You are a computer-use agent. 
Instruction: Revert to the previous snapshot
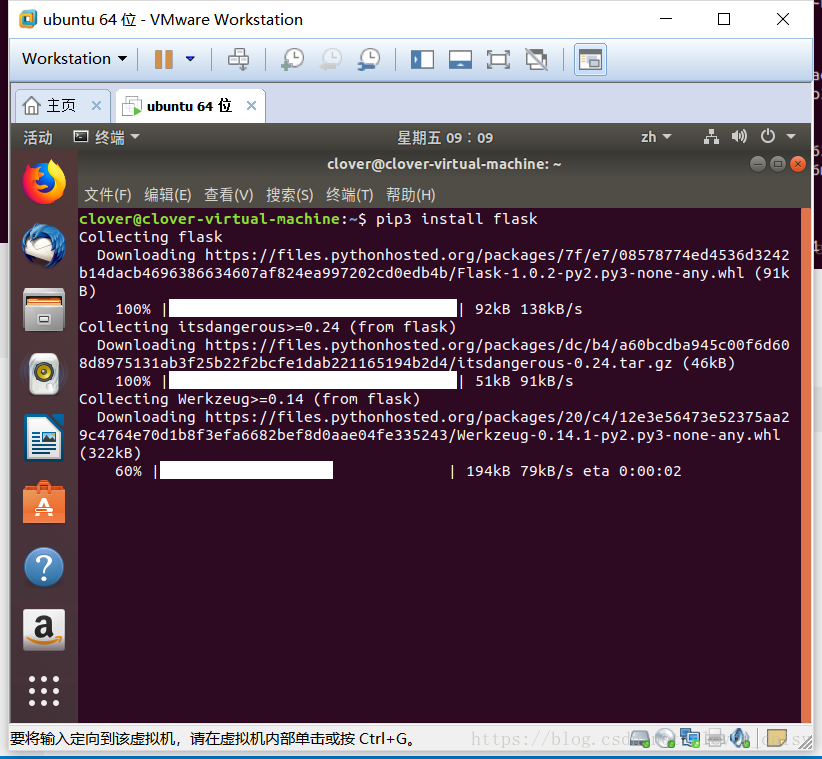[x=331, y=59]
